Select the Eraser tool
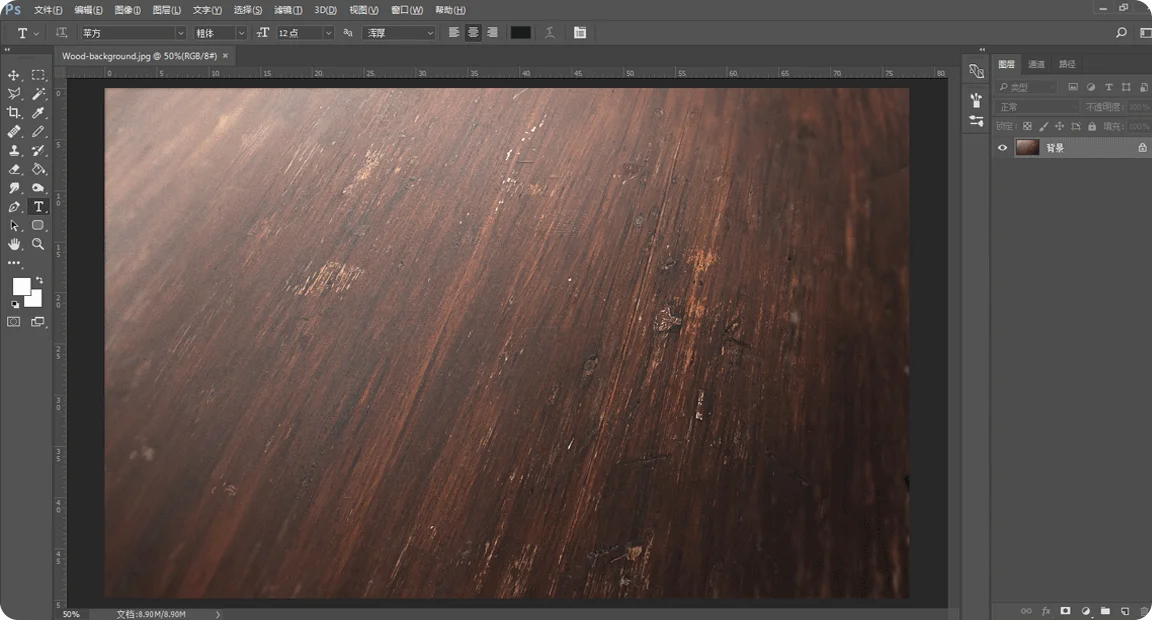This screenshot has height=620, width=1152. (14, 169)
